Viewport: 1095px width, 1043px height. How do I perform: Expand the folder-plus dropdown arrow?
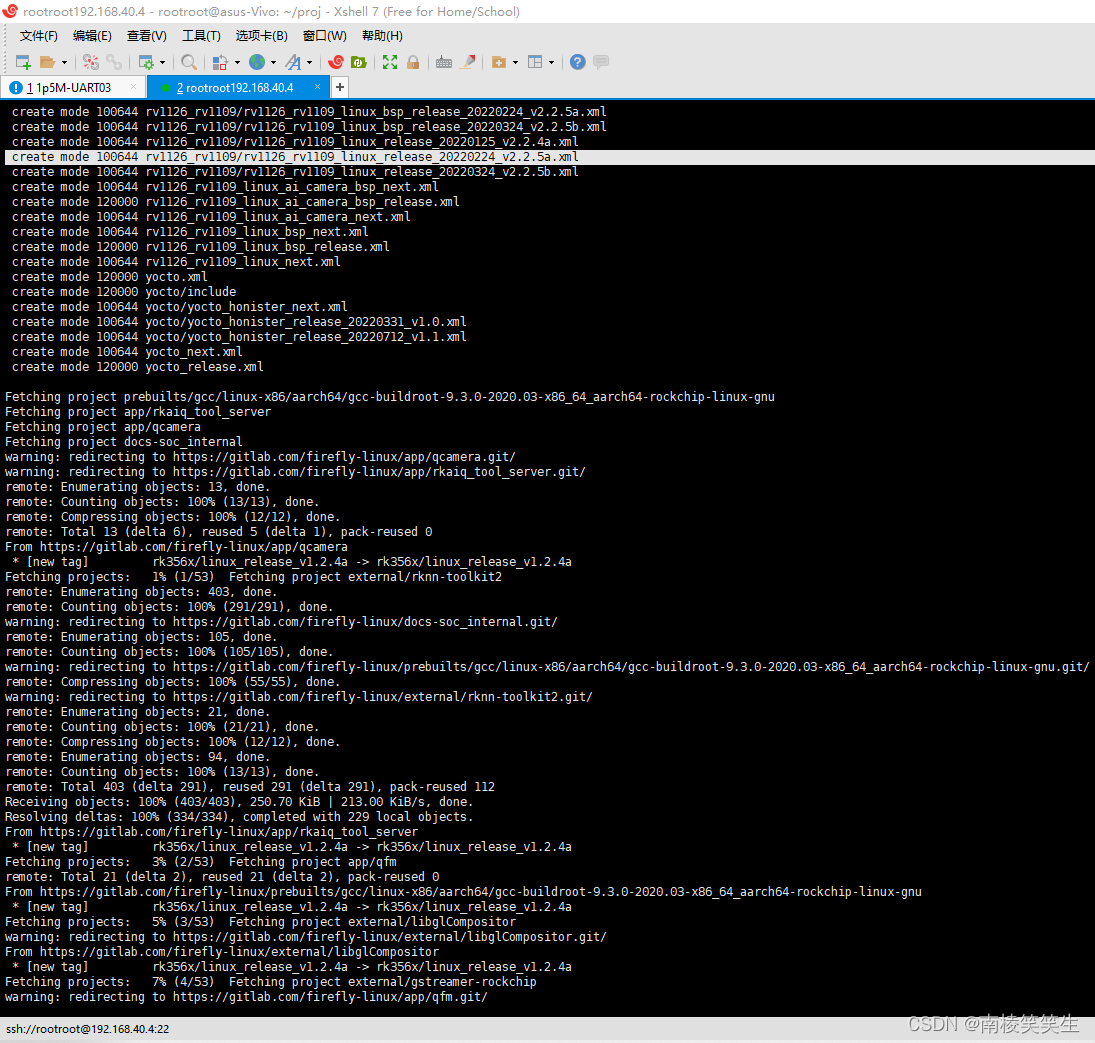click(515, 62)
